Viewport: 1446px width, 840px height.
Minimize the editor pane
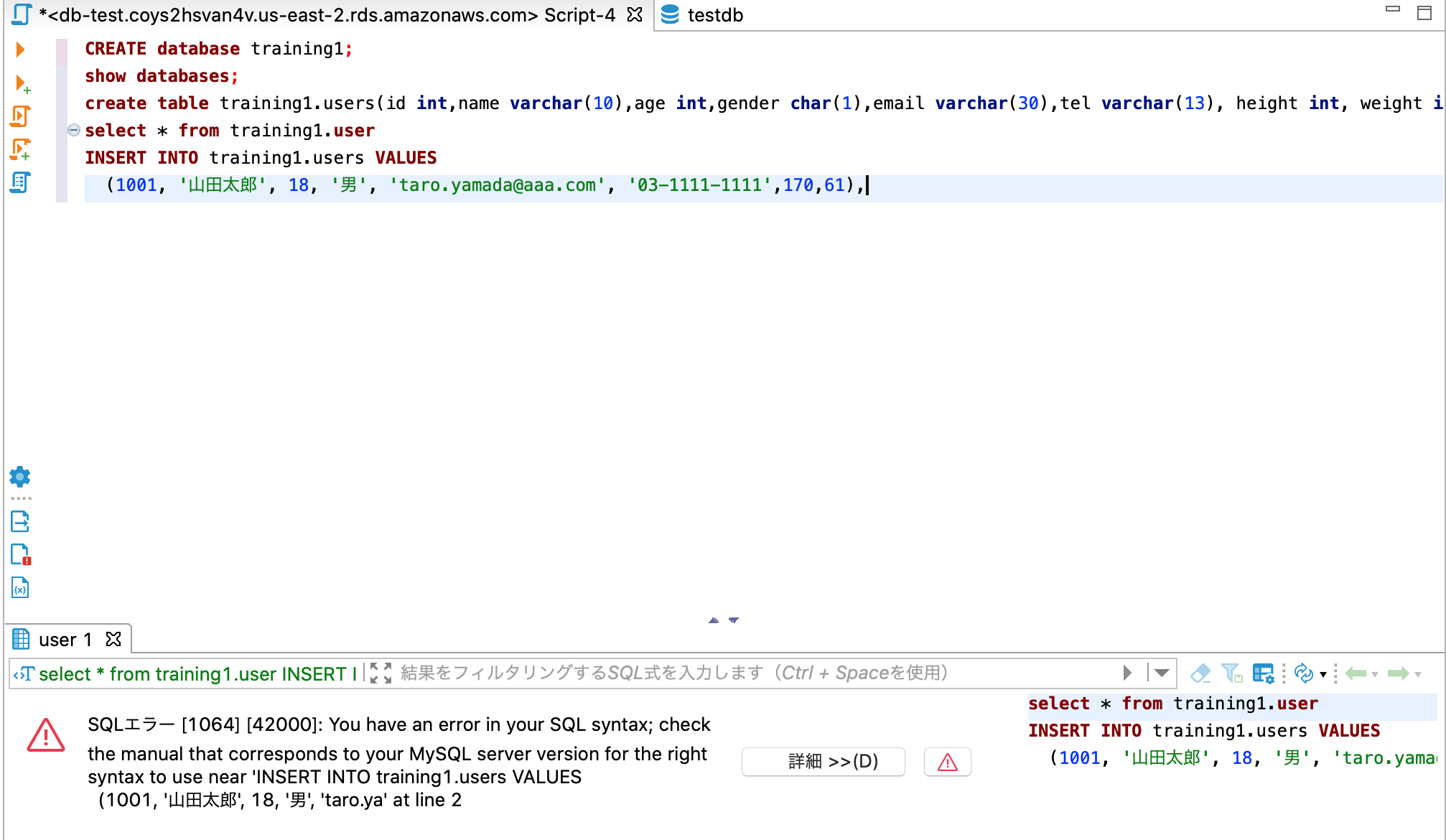[x=1393, y=9]
